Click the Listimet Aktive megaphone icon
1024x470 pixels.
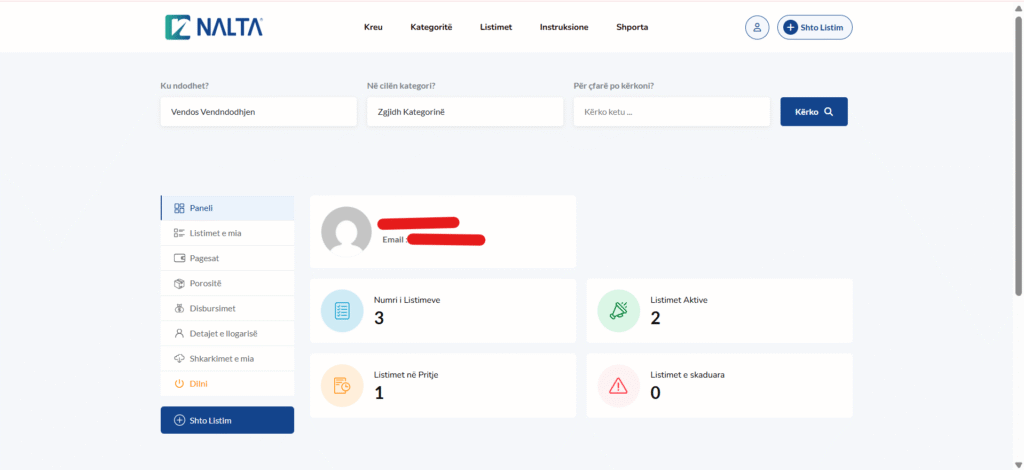618,311
